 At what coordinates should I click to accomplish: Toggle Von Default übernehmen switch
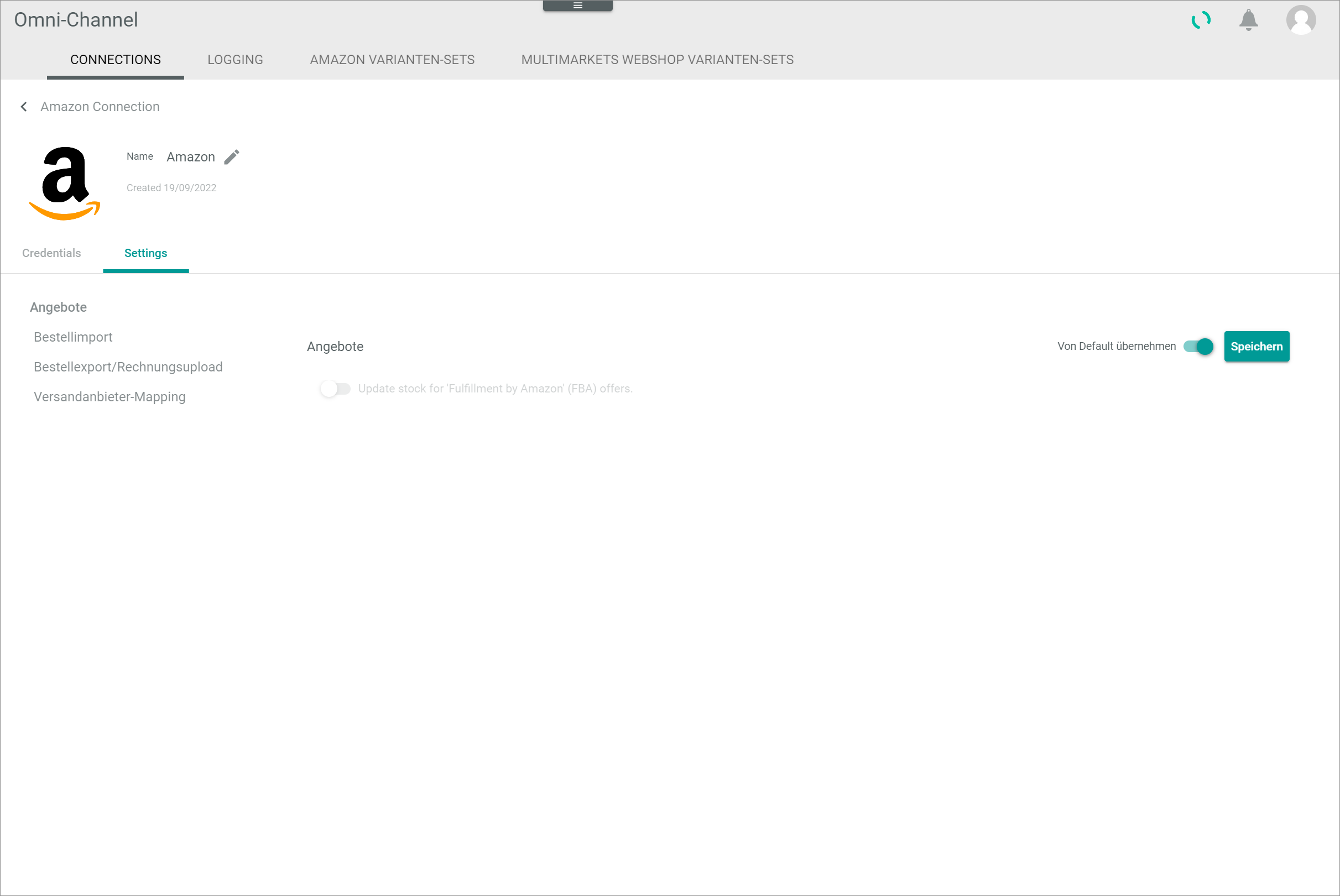click(x=1198, y=346)
